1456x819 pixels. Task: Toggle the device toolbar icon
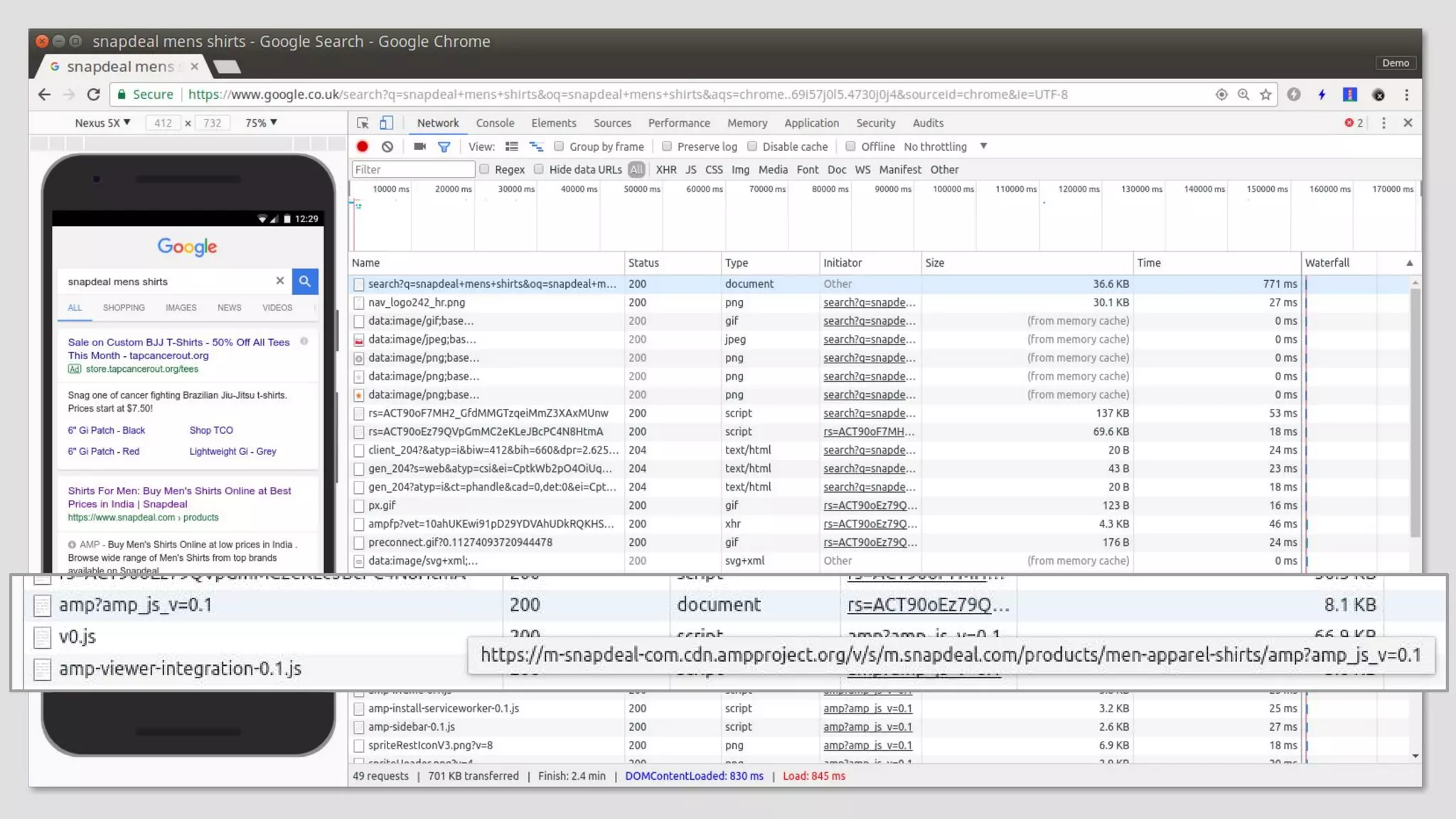[386, 123]
